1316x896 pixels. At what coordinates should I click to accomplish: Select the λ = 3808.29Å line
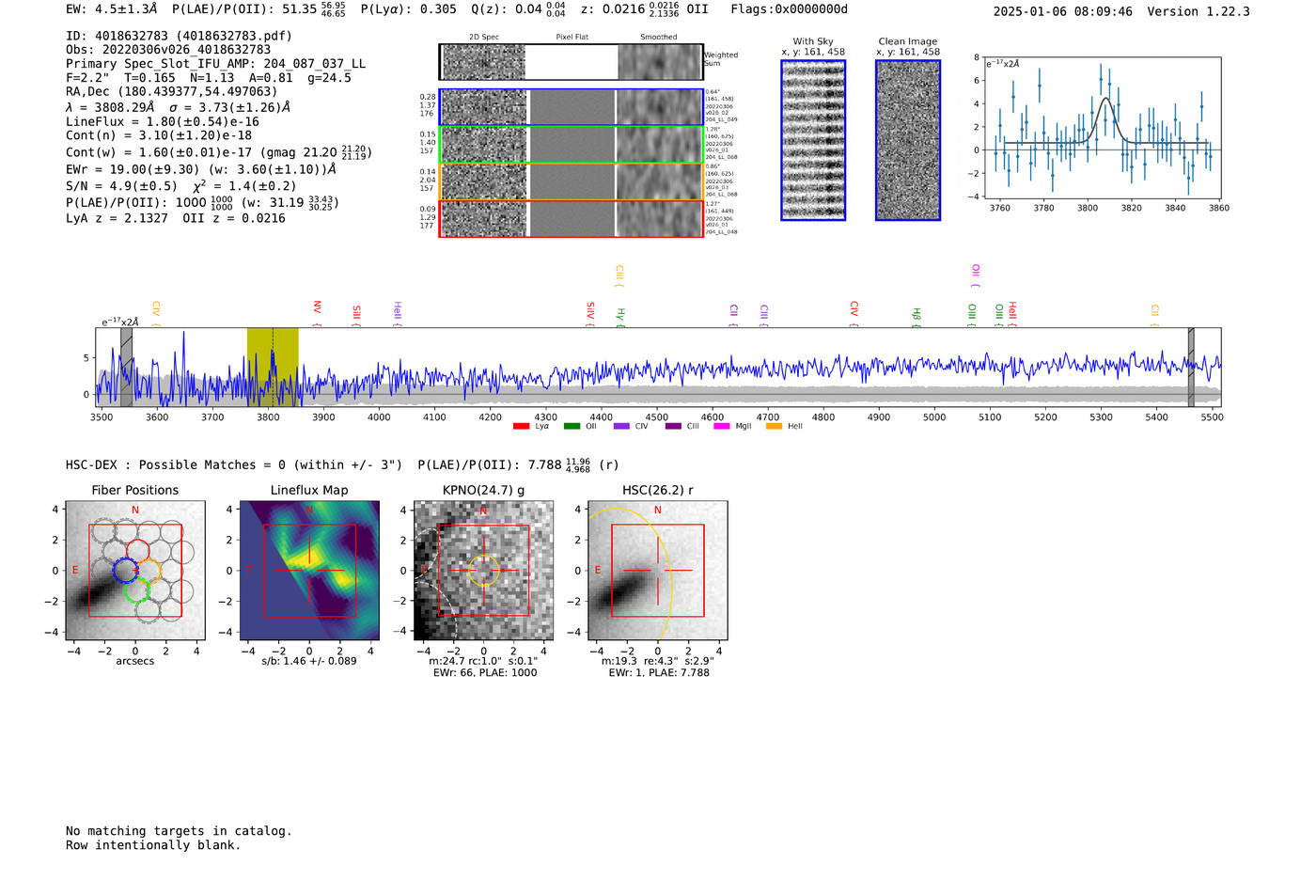pyautogui.click(x=178, y=107)
